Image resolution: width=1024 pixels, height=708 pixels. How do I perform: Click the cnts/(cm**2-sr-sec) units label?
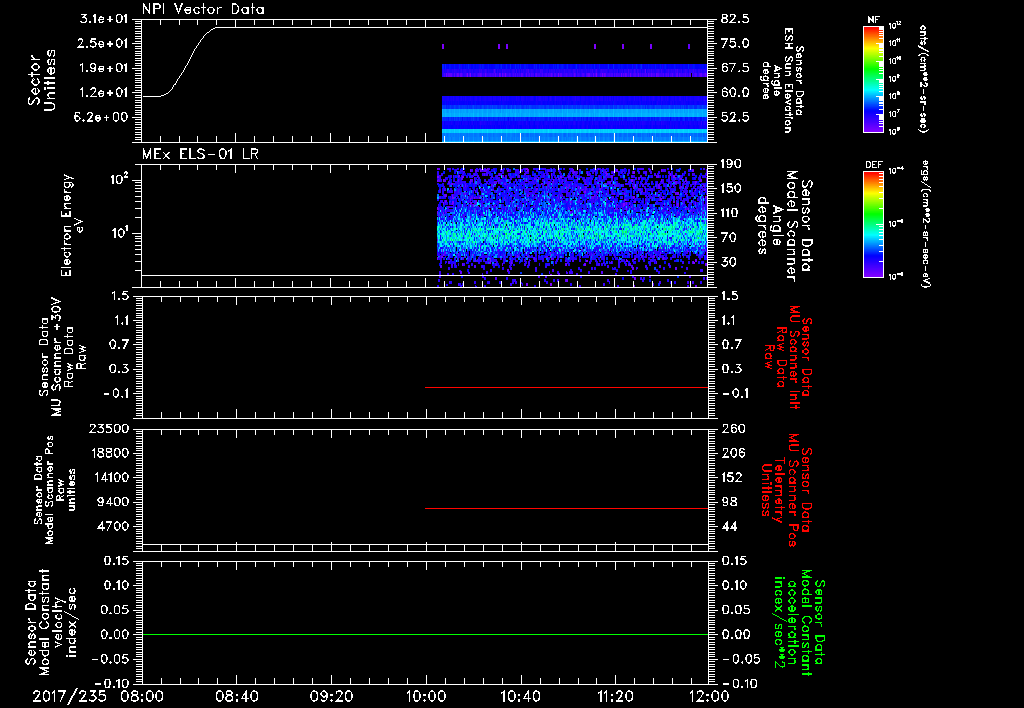(x=923, y=78)
